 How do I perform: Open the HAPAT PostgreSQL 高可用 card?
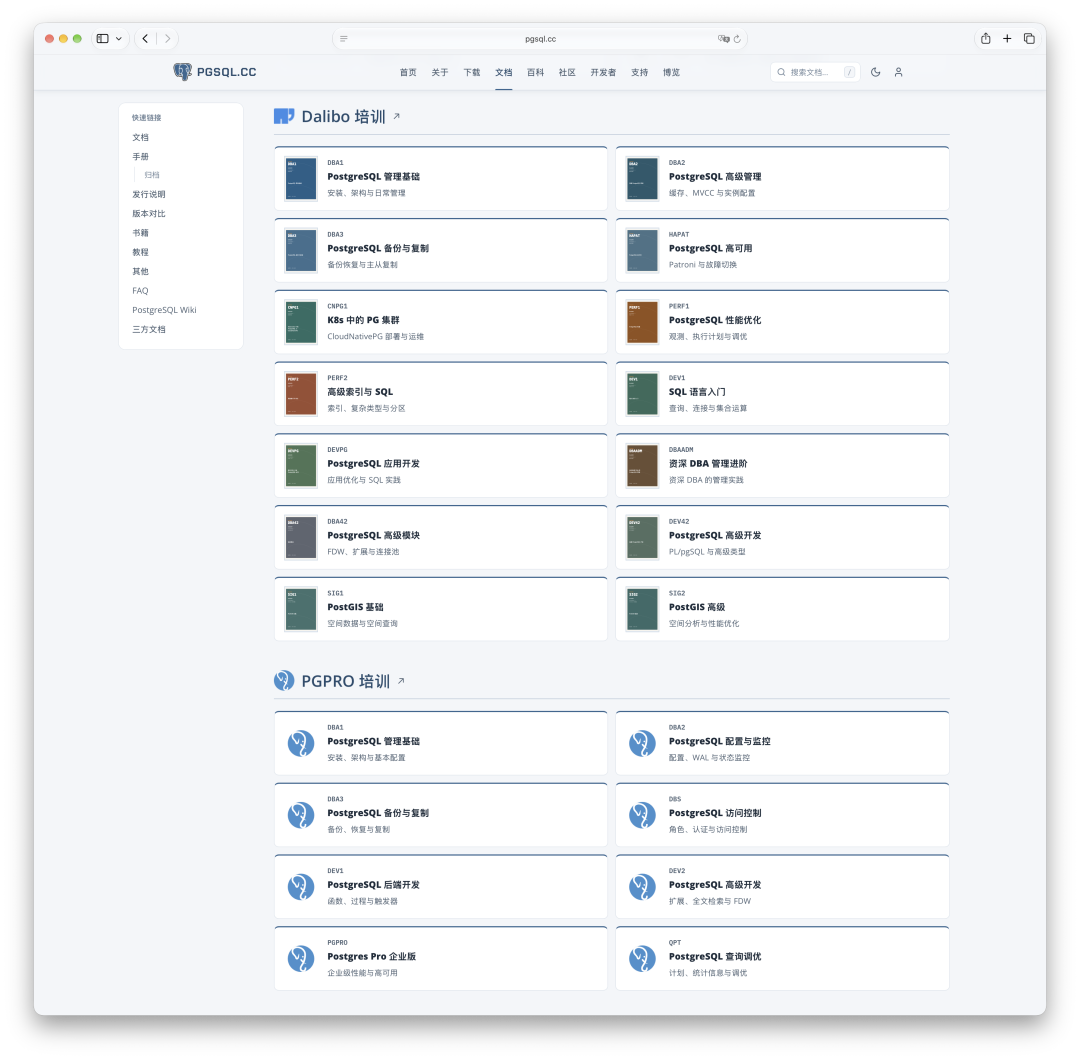coord(782,250)
